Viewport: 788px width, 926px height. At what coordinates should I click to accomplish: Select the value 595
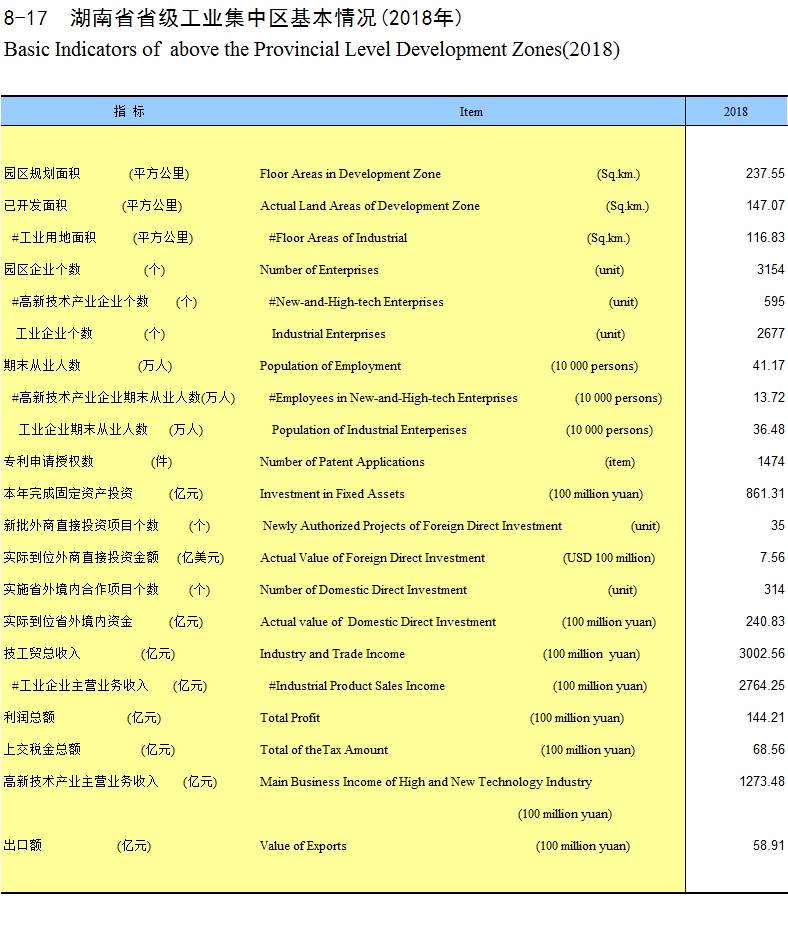[774, 301]
